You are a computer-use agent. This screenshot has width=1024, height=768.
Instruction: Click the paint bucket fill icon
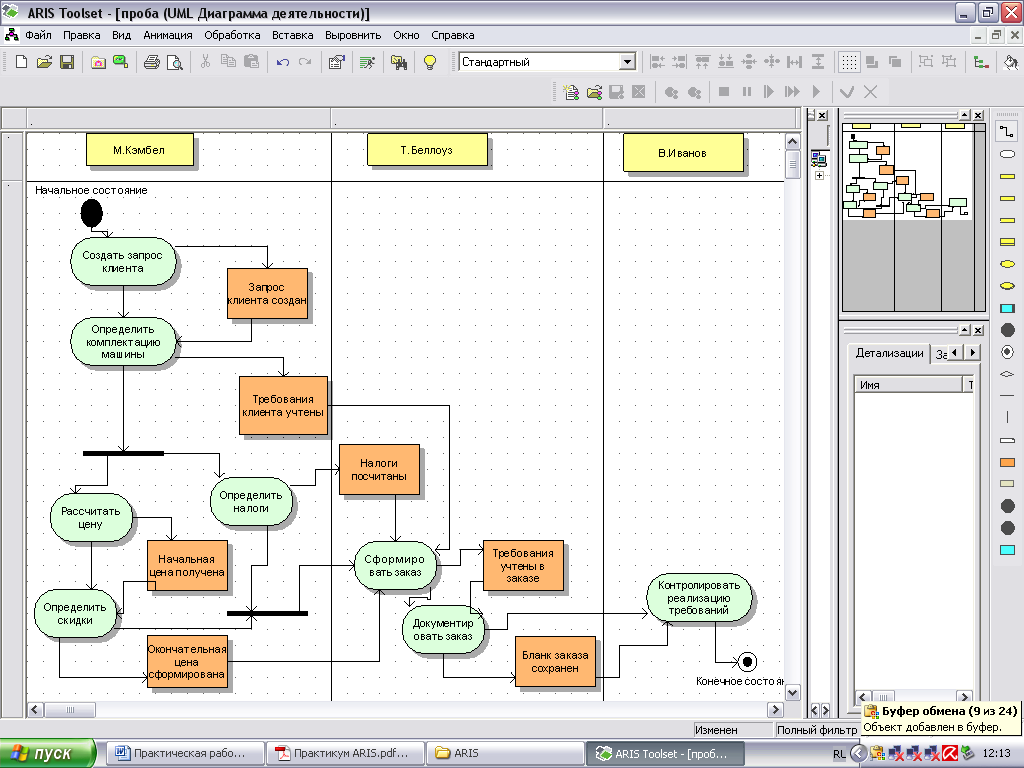[1010, 62]
